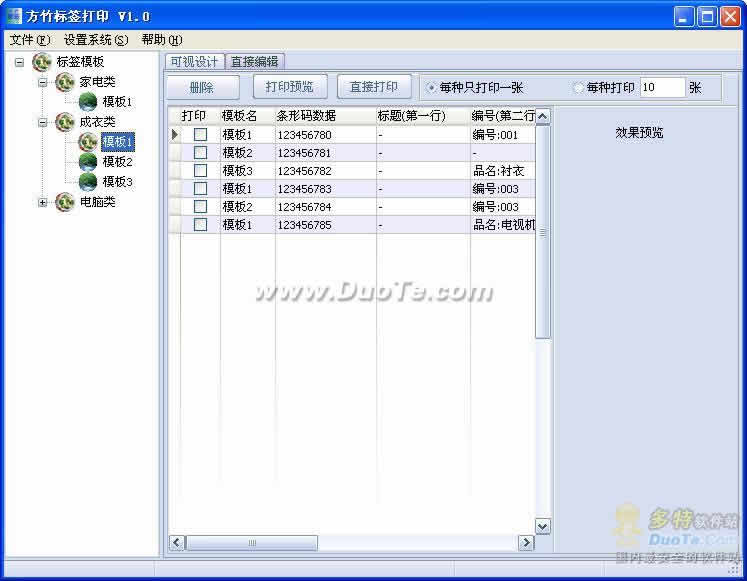Click the 家电类 category icon
747x581 pixels.
click(x=65, y=82)
